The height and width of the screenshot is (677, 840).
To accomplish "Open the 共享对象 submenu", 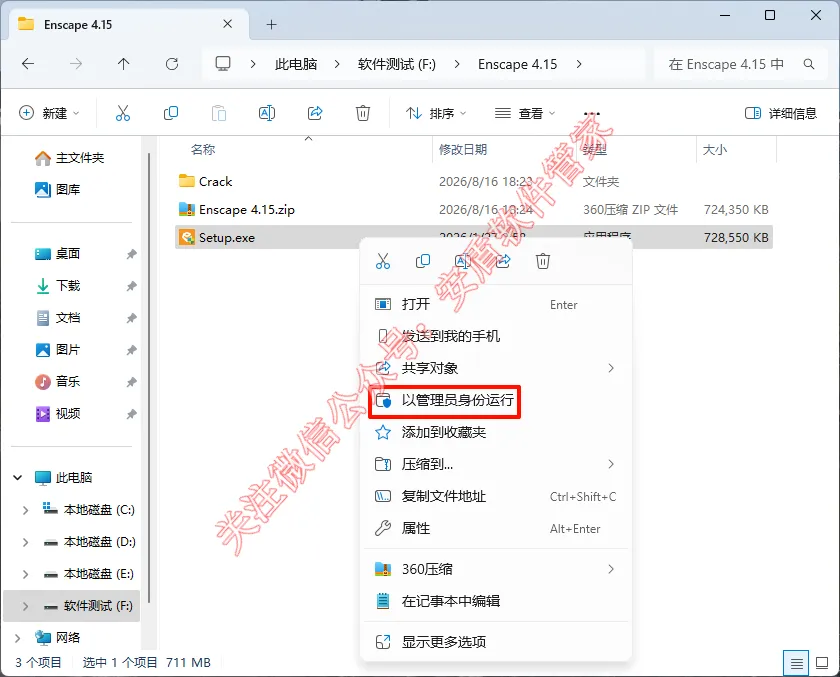I will click(496, 368).
